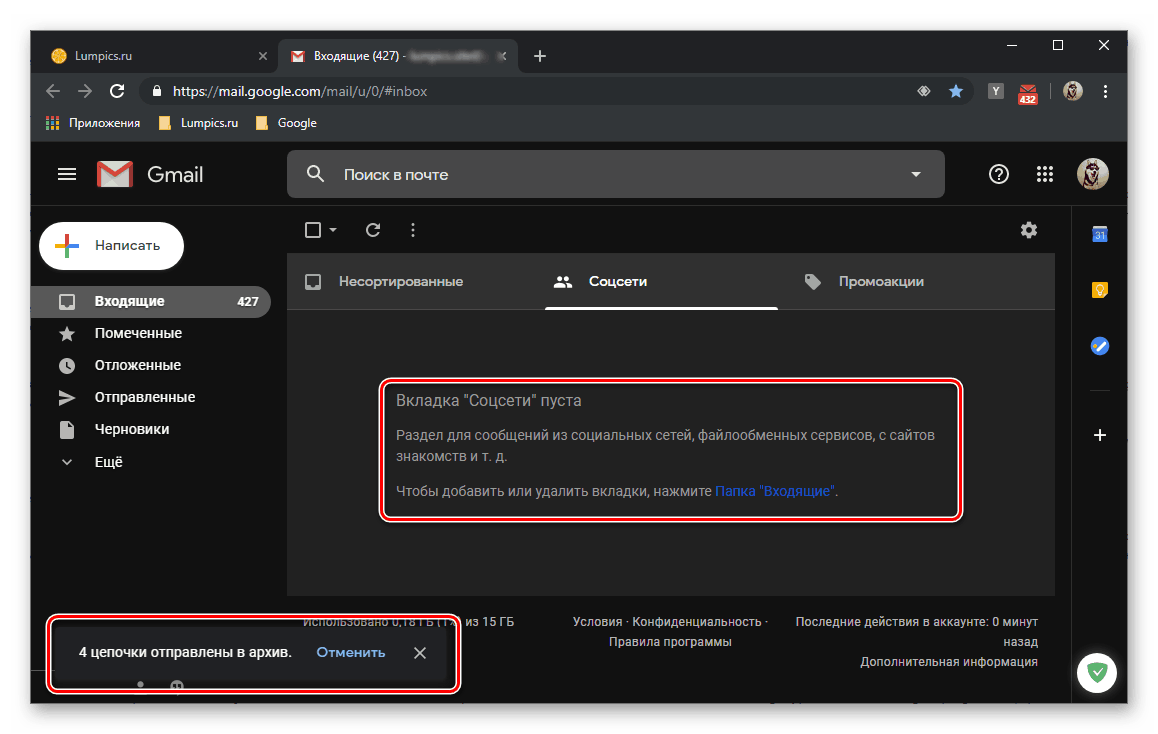The width and height of the screenshot is (1158, 734).
Task: Open the Приложения bookmarks shortcut
Action: 93,123
